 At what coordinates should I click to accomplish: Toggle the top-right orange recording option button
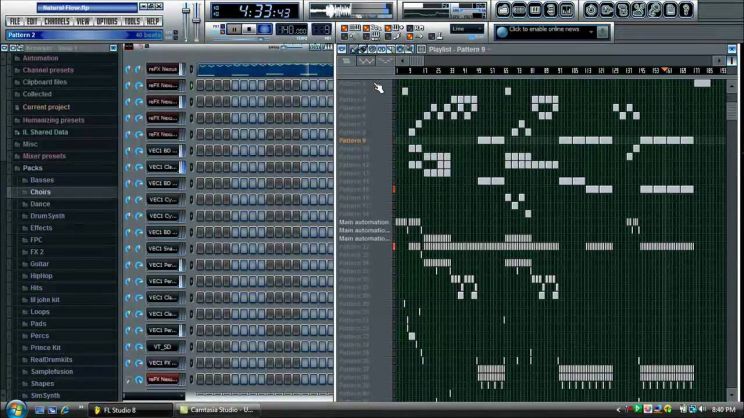pyautogui.click(x=388, y=28)
